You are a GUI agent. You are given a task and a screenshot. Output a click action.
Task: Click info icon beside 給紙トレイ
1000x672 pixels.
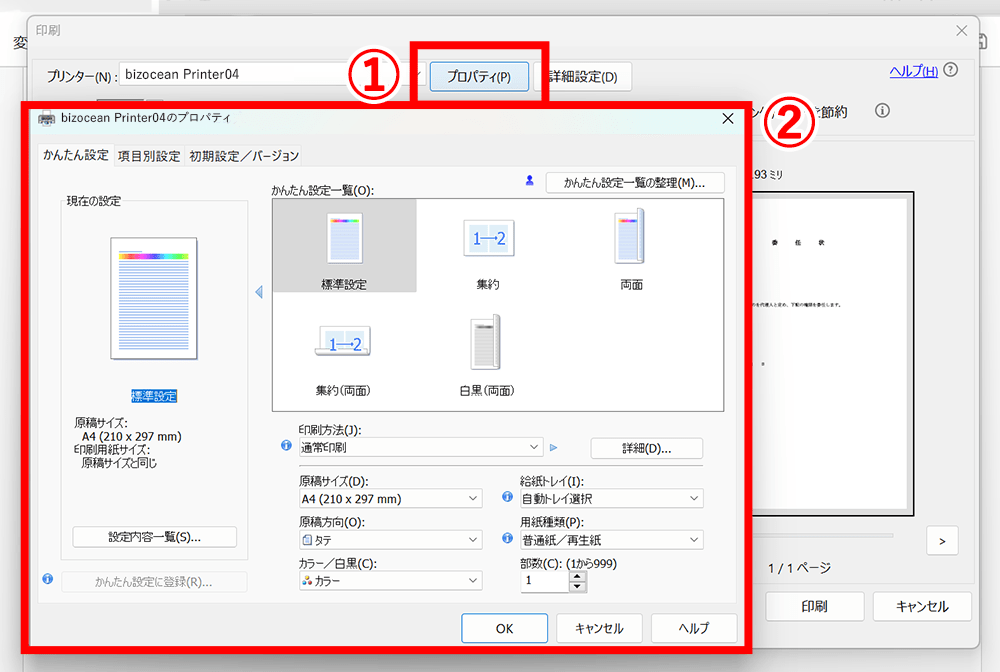tap(508, 497)
